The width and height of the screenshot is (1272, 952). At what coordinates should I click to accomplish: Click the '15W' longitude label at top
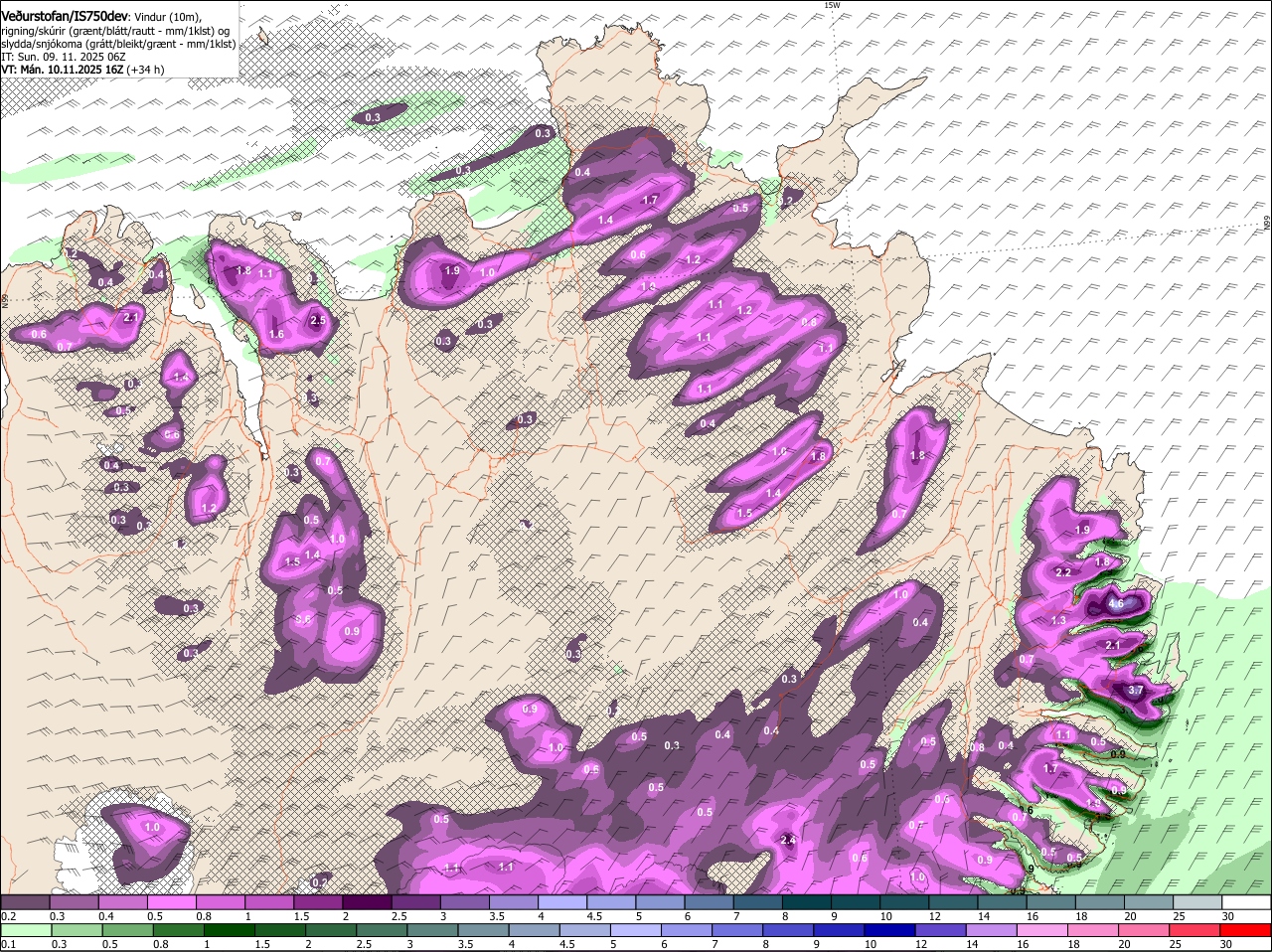point(832,6)
